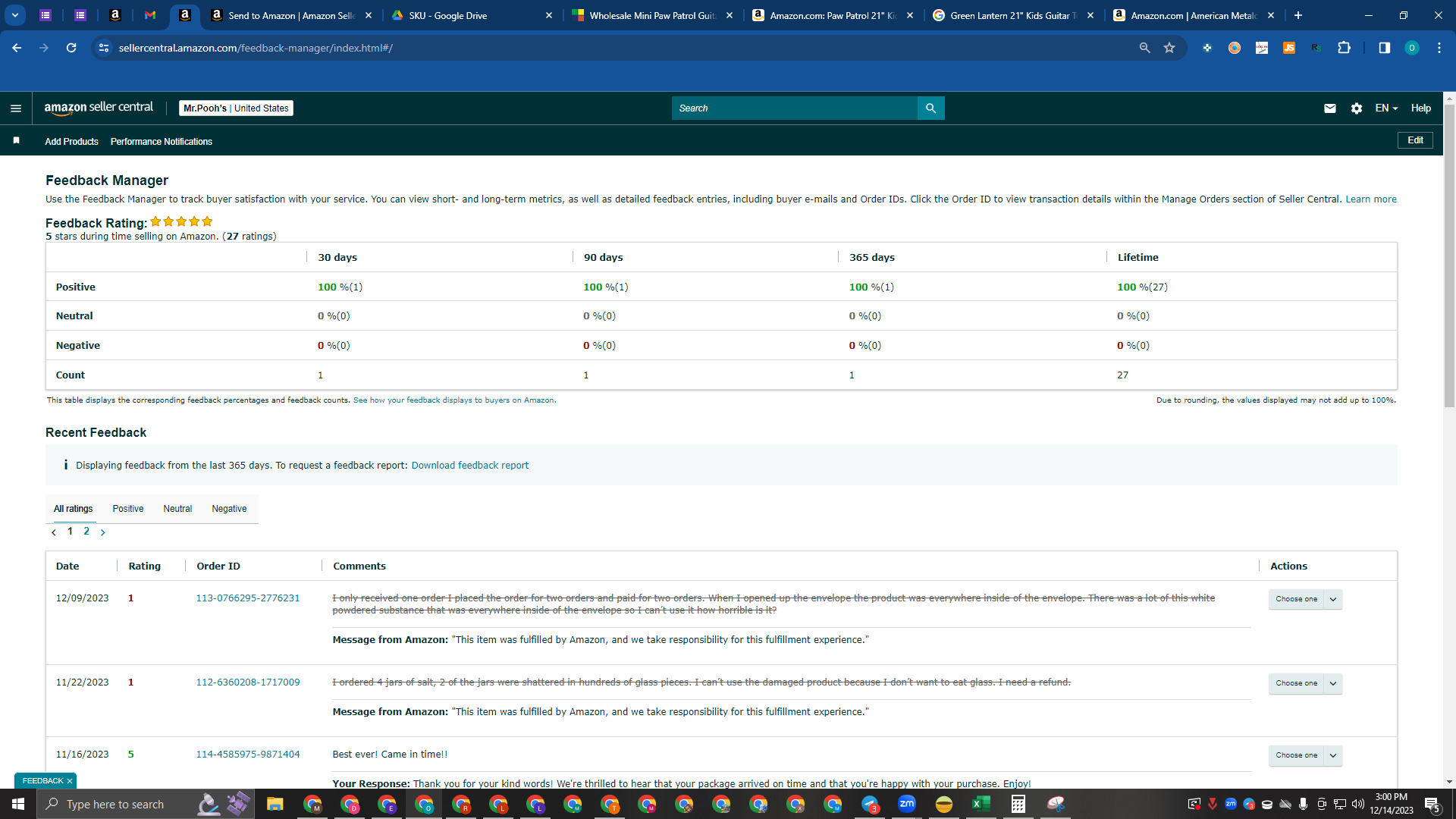Open File Explorer from taskbar
1456x819 pixels.
click(x=275, y=804)
